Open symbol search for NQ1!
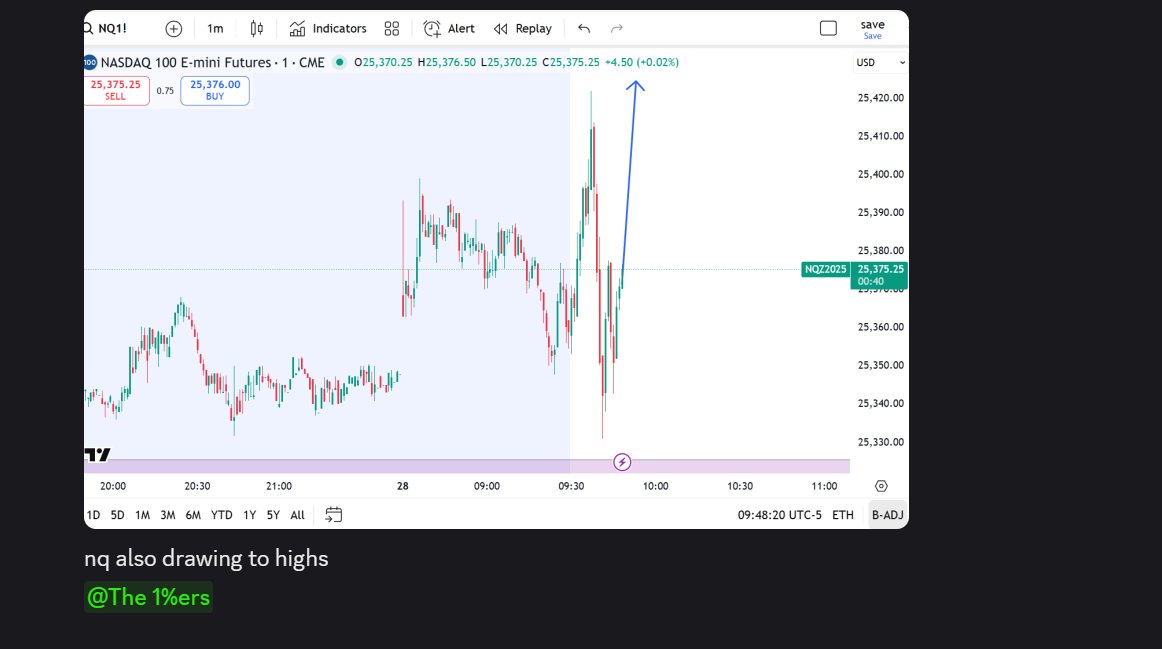Viewport: 1162px width, 649px height. pyautogui.click(x=105, y=29)
